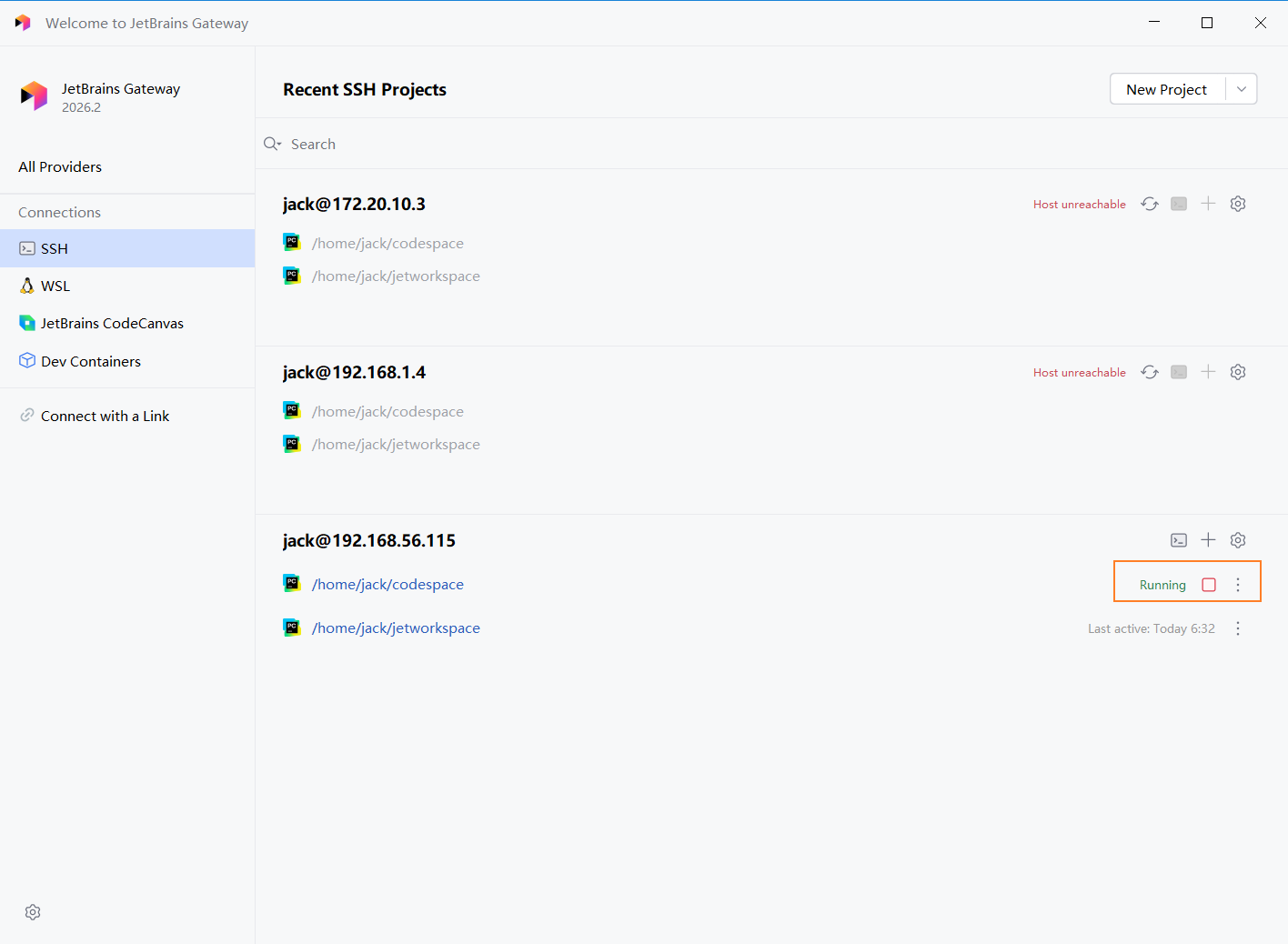Open SSH terminal icon for jack@172.20.10.3
The width and height of the screenshot is (1288, 944).
point(1179,204)
